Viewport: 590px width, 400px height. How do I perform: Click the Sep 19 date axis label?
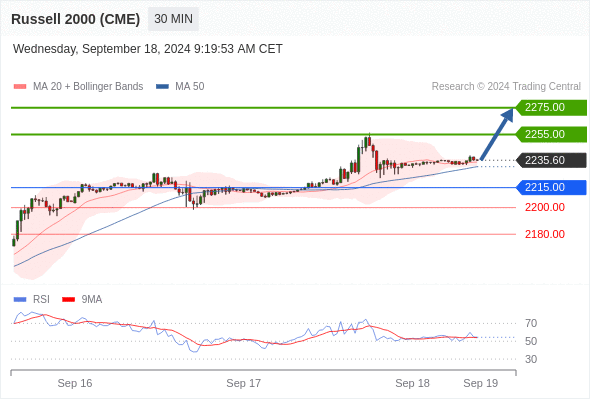click(x=481, y=383)
